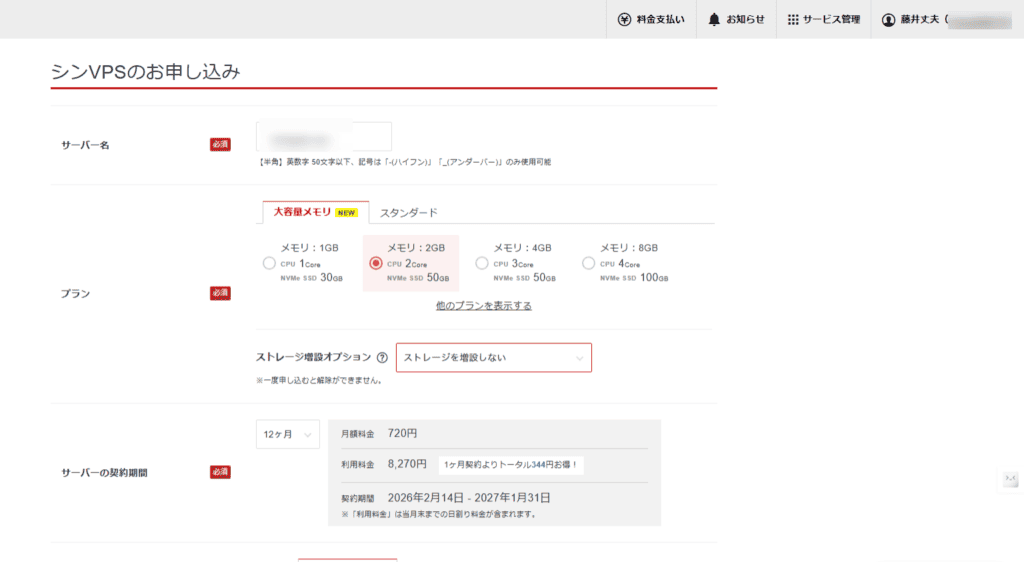1024x562 pixels.
Task: Click the NEW badge on 大容量メモリ tab
Action: (346, 213)
